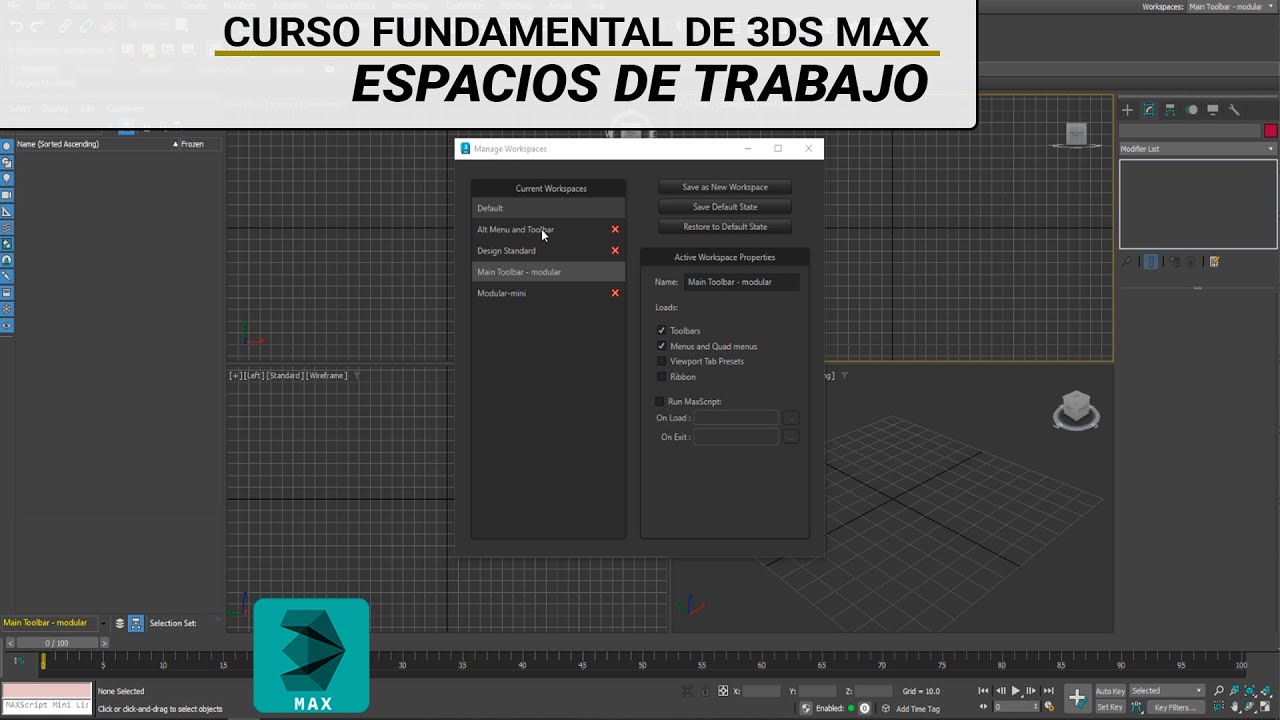Viewport: 1280px width, 720px height.
Task: Enable Viewport Tab Presets checkbox
Action: 661,361
